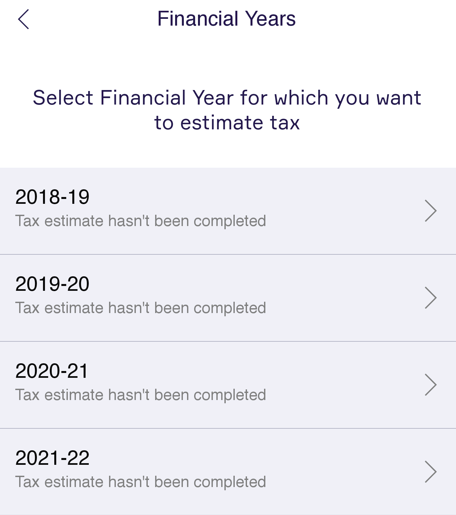Click the 'Select Financial Year' instruction heading
The height and width of the screenshot is (515, 456).
(x=227, y=110)
